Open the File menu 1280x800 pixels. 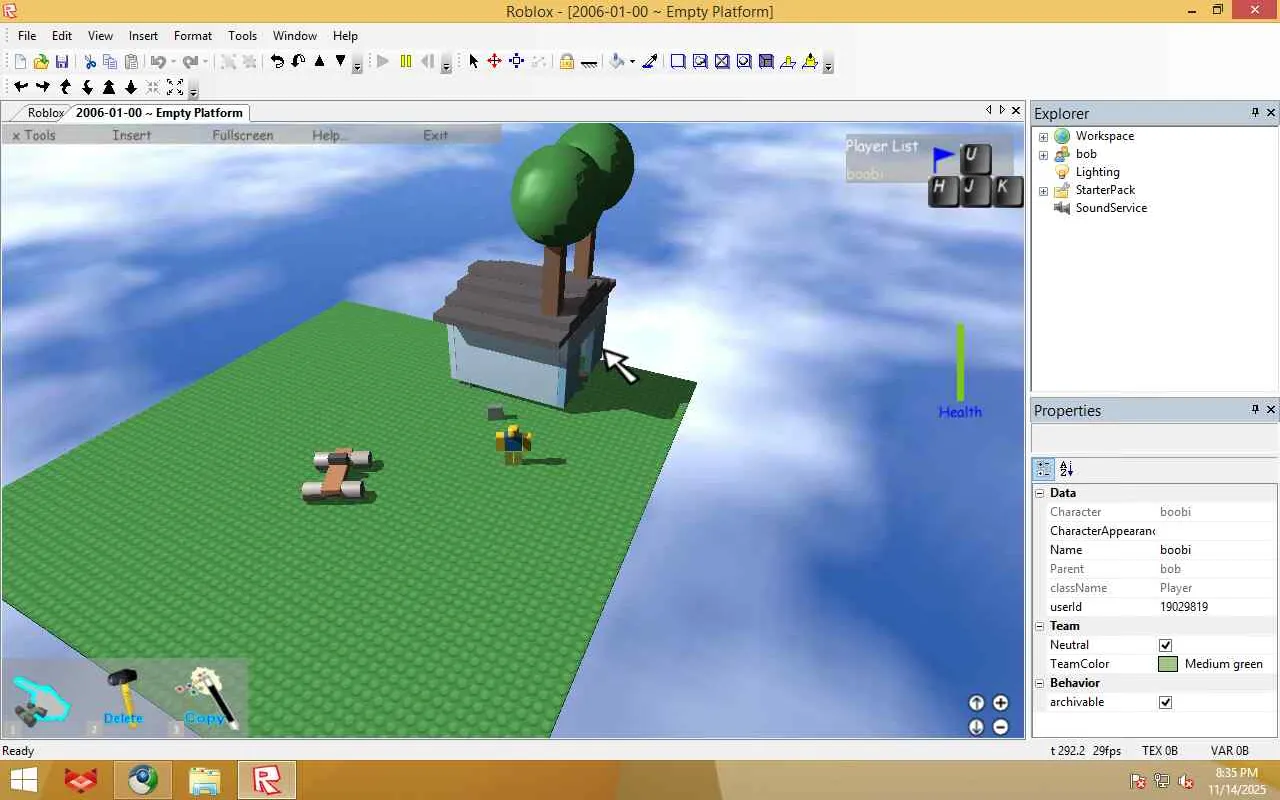click(x=27, y=35)
